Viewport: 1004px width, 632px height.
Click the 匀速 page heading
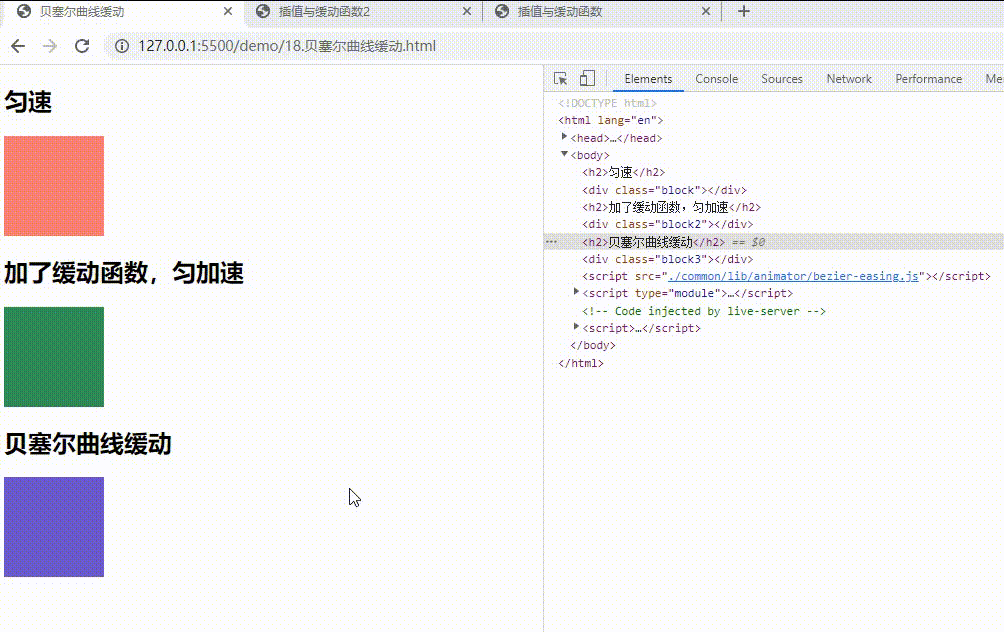(x=28, y=102)
